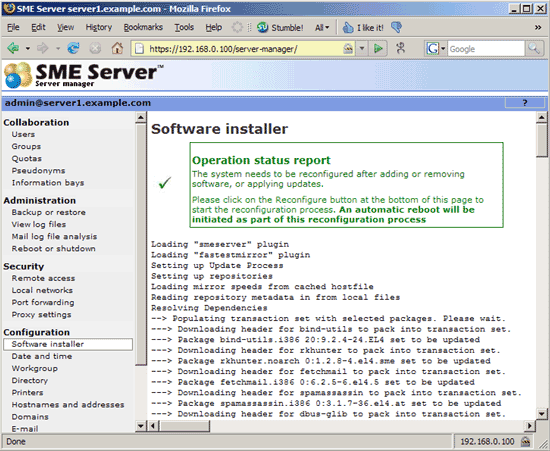Click the Stumble! toolbar button
The width and height of the screenshot is (550, 451).
click(x=280, y=27)
